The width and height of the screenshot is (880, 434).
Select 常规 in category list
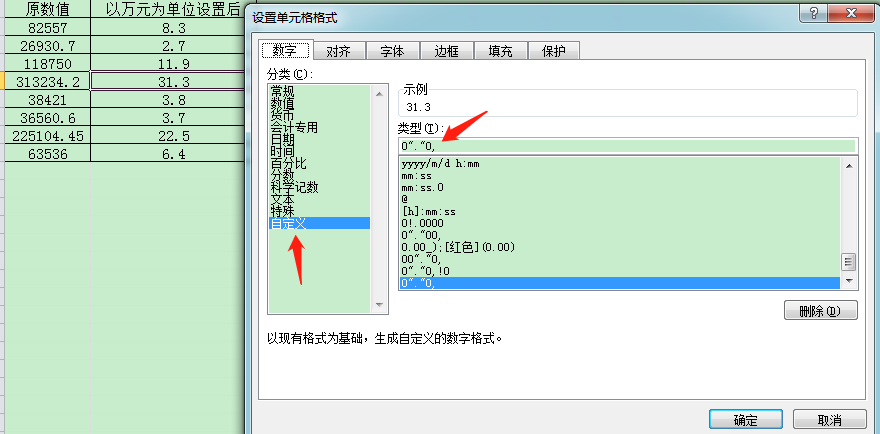(319, 91)
